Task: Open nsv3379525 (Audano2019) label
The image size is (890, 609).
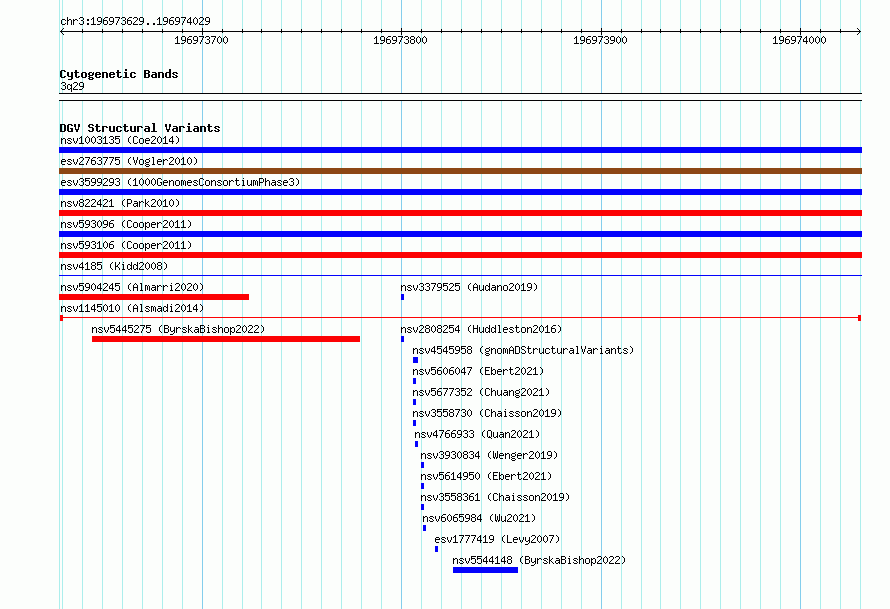Action: coord(469,287)
